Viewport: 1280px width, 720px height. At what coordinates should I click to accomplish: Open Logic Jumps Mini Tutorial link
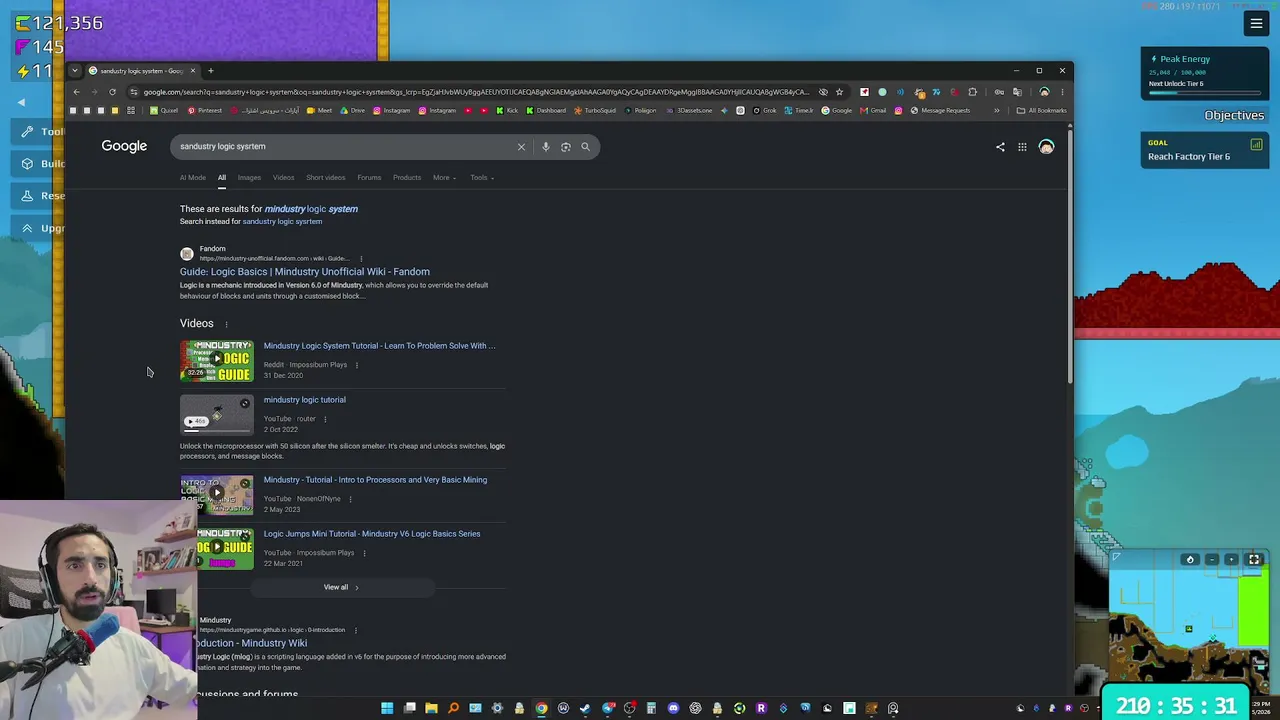pyautogui.click(x=372, y=534)
